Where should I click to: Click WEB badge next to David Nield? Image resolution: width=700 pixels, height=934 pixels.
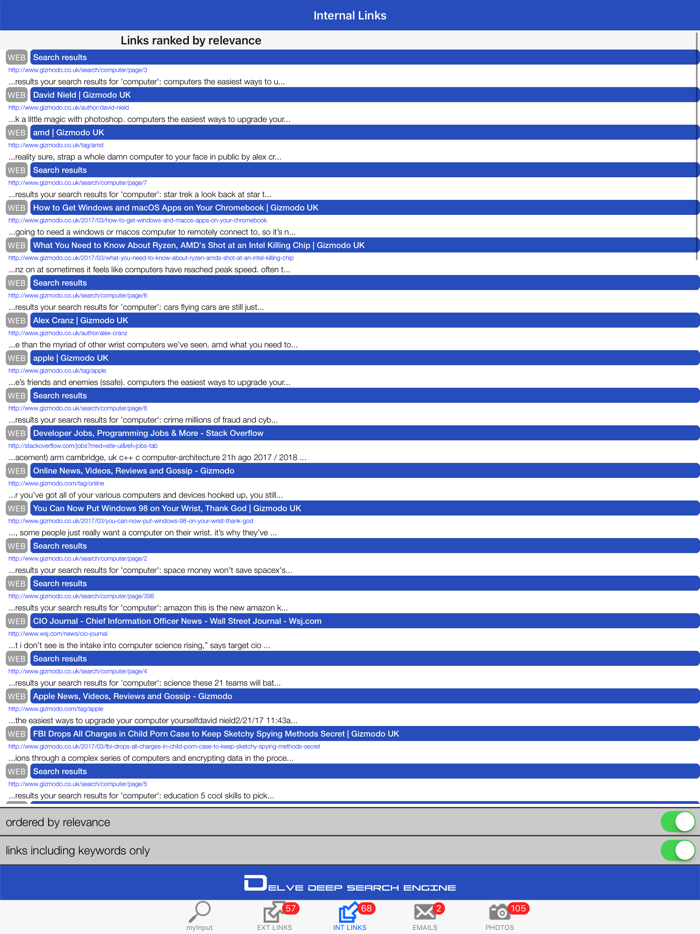pos(17,95)
